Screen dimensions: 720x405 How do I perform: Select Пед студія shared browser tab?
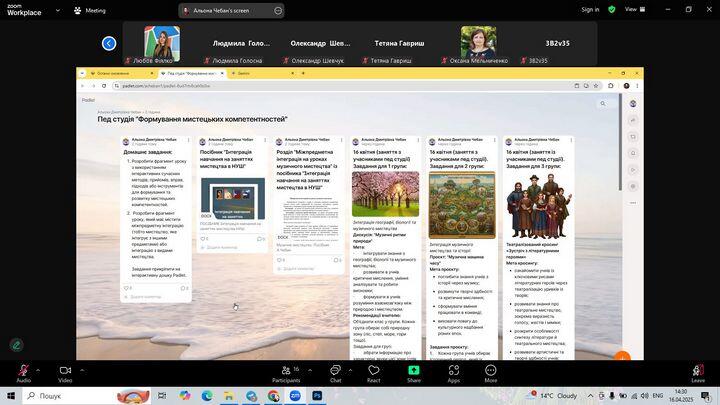click(x=192, y=73)
